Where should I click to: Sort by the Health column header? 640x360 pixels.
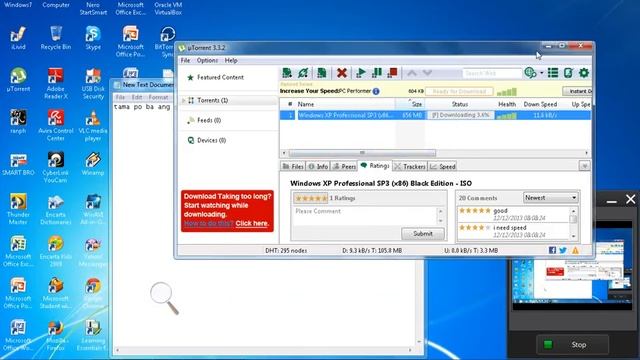click(507, 104)
